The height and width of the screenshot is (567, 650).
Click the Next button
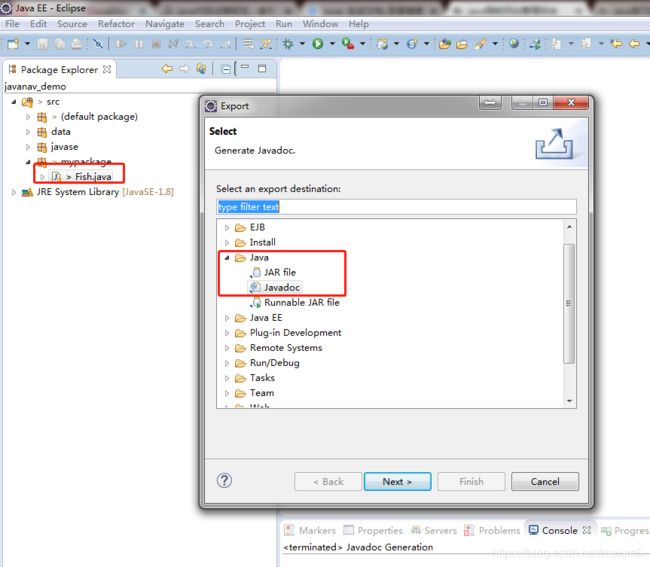397,481
